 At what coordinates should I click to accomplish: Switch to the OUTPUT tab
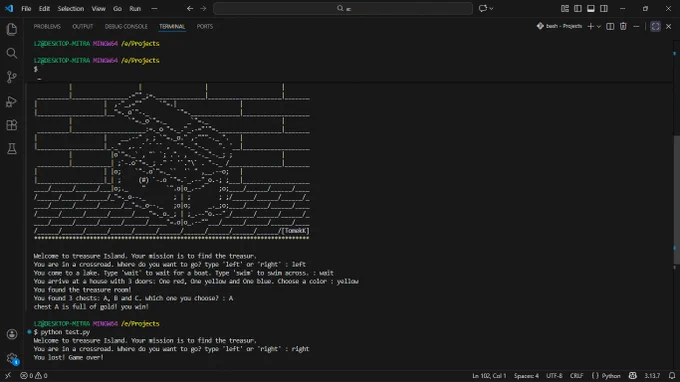point(82,26)
